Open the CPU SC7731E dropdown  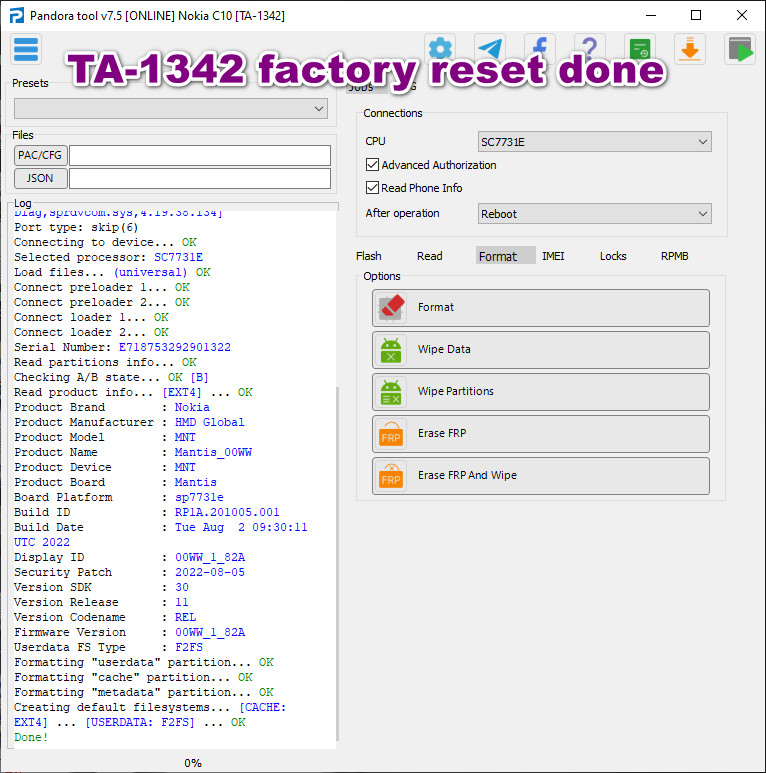pyautogui.click(x=594, y=142)
